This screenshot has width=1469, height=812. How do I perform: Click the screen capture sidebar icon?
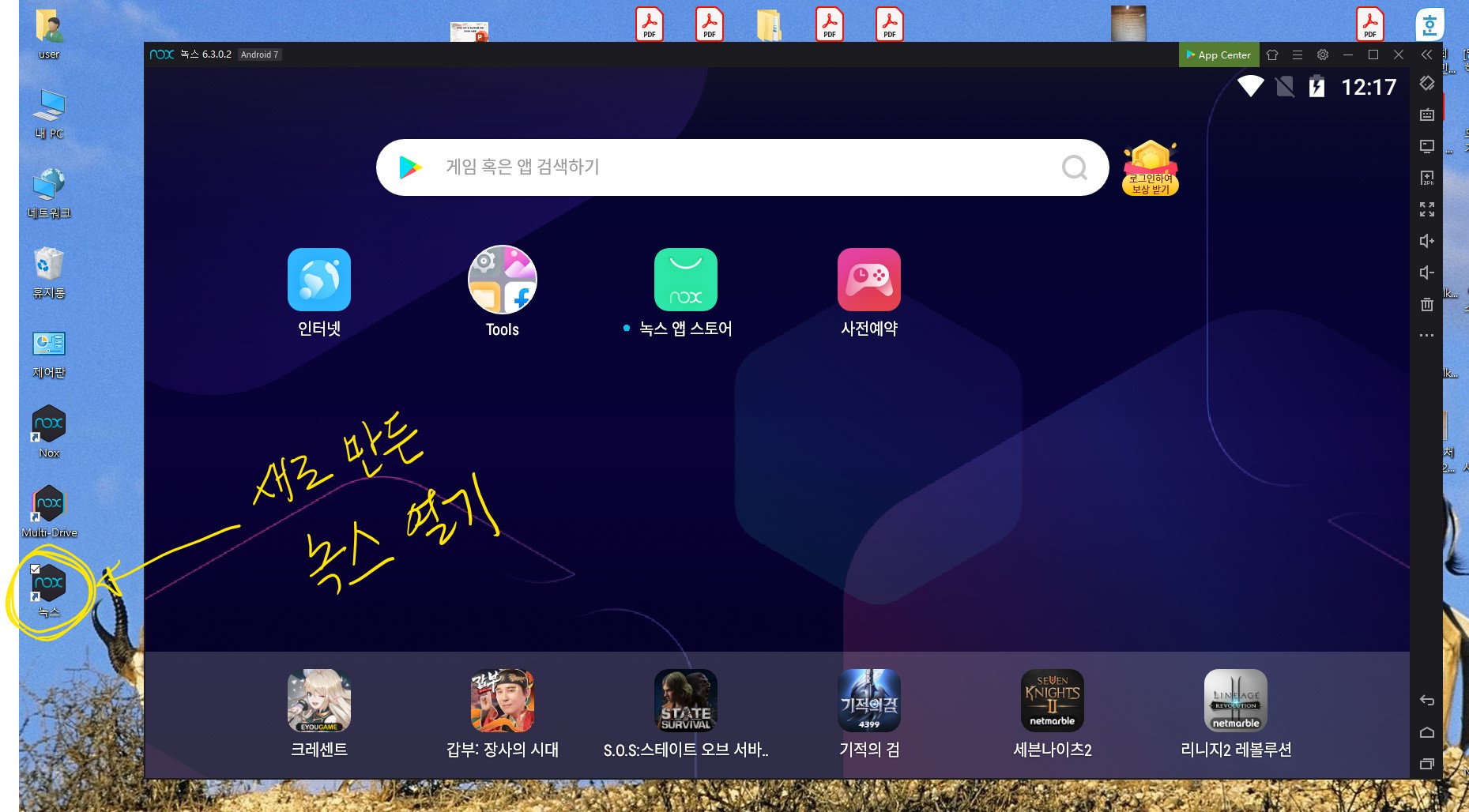pos(1427,146)
